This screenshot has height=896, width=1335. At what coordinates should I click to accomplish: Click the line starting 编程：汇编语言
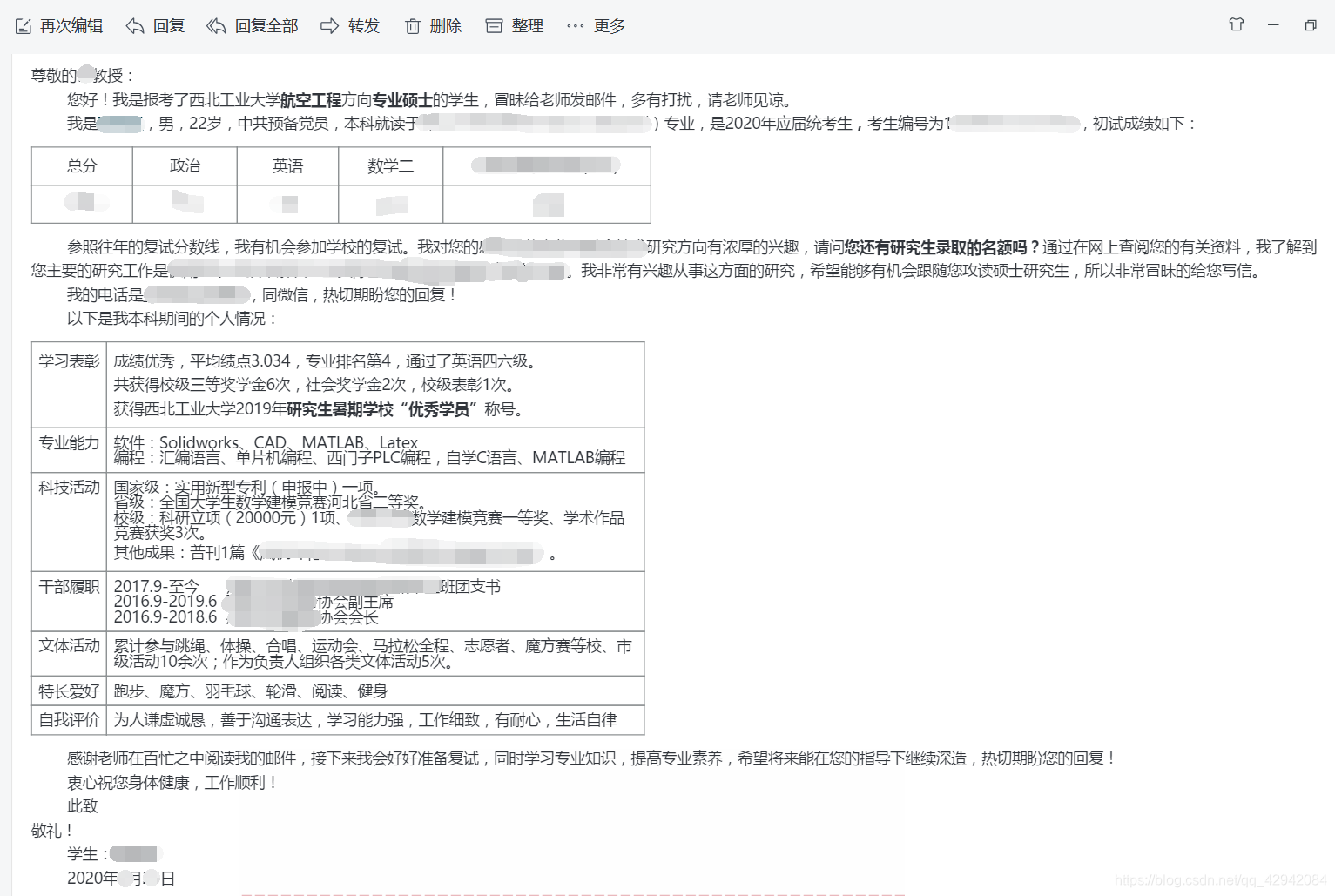pos(369,458)
